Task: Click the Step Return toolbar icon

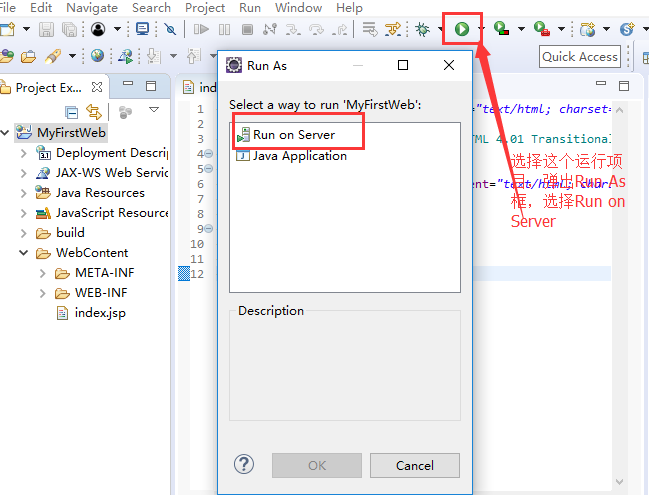Action: (339, 29)
